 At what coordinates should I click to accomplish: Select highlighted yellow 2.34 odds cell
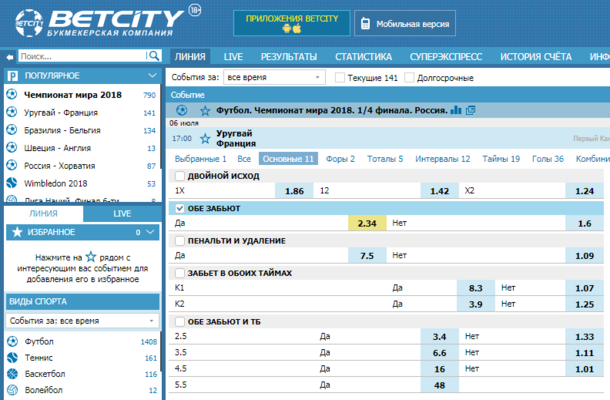(x=366, y=224)
